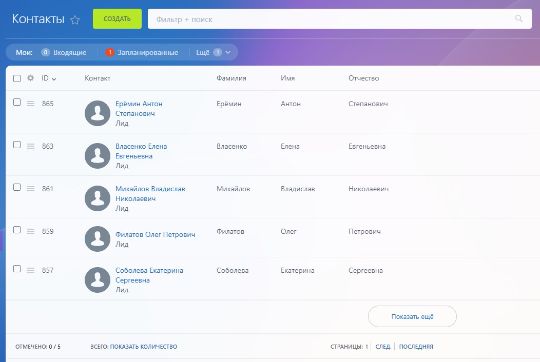Click avatar icon of Соболева Екатерина Сергеевна

(x=97, y=280)
